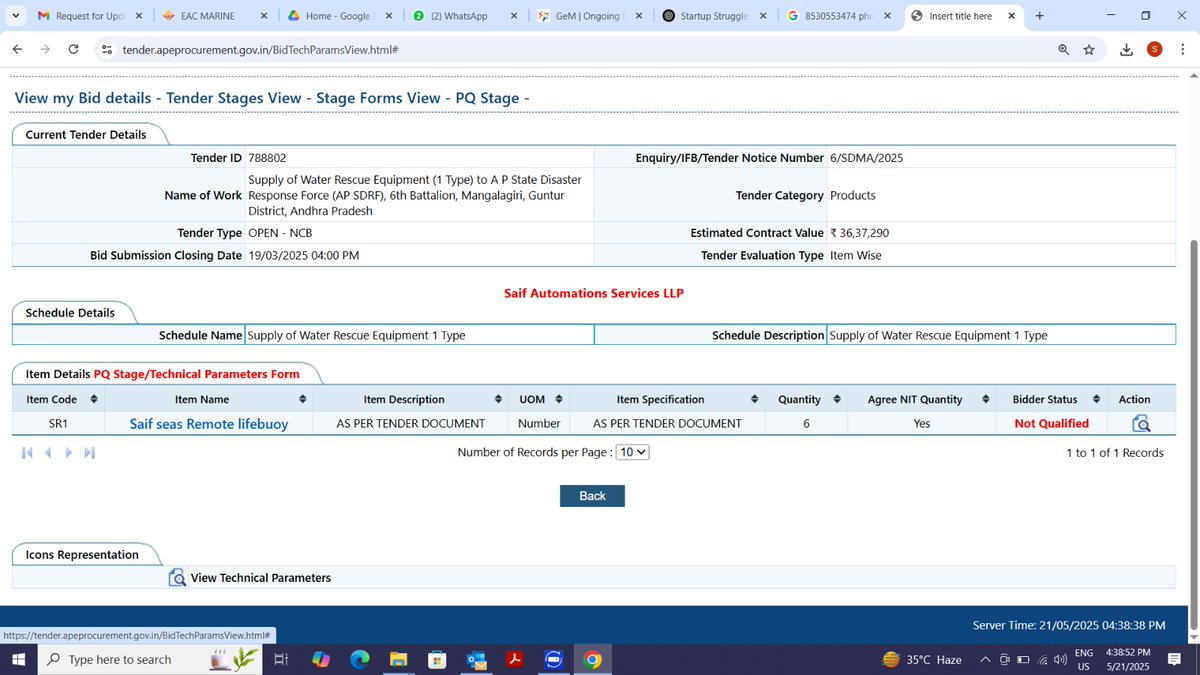Screen dimensions: 1200x675
Task: Open tab search dropdown arrow
Action: pos(15,16)
